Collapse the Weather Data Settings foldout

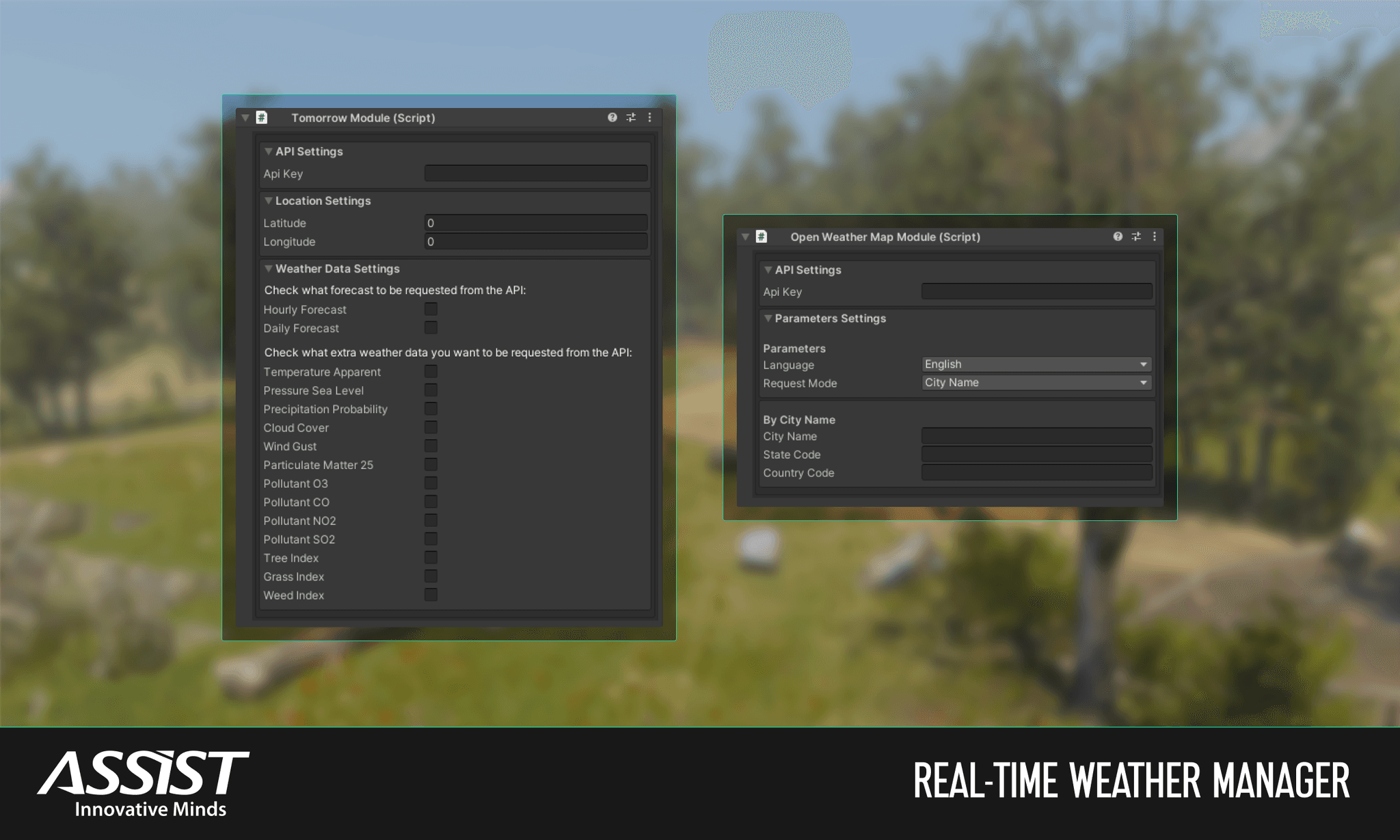[269, 269]
